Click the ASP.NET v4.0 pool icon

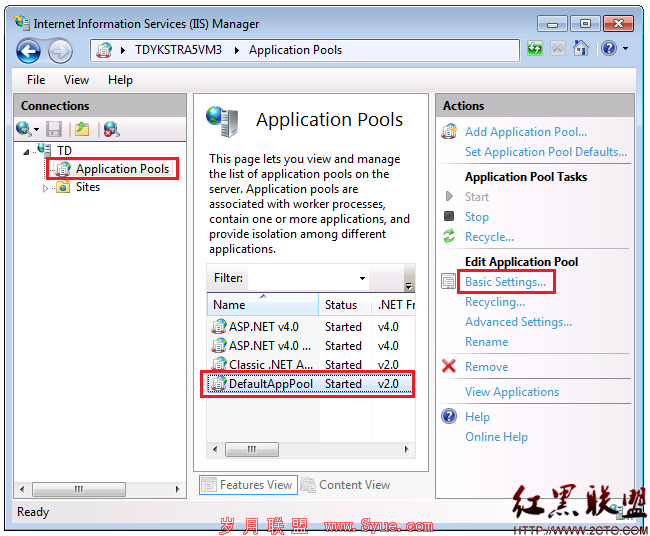pyautogui.click(x=219, y=326)
